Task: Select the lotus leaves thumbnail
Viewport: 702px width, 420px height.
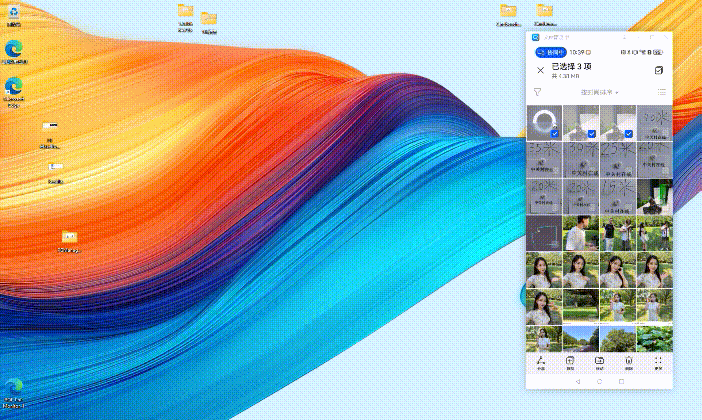Action: [654, 339]
